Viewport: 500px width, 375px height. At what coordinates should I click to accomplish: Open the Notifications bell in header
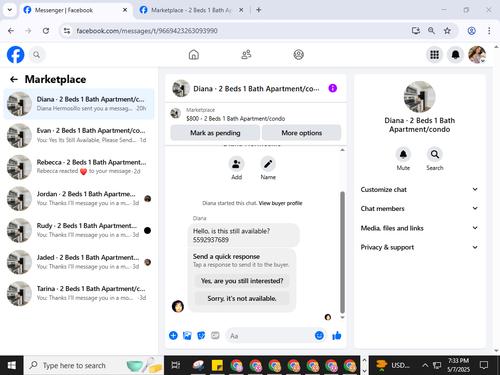coord(455,55)
